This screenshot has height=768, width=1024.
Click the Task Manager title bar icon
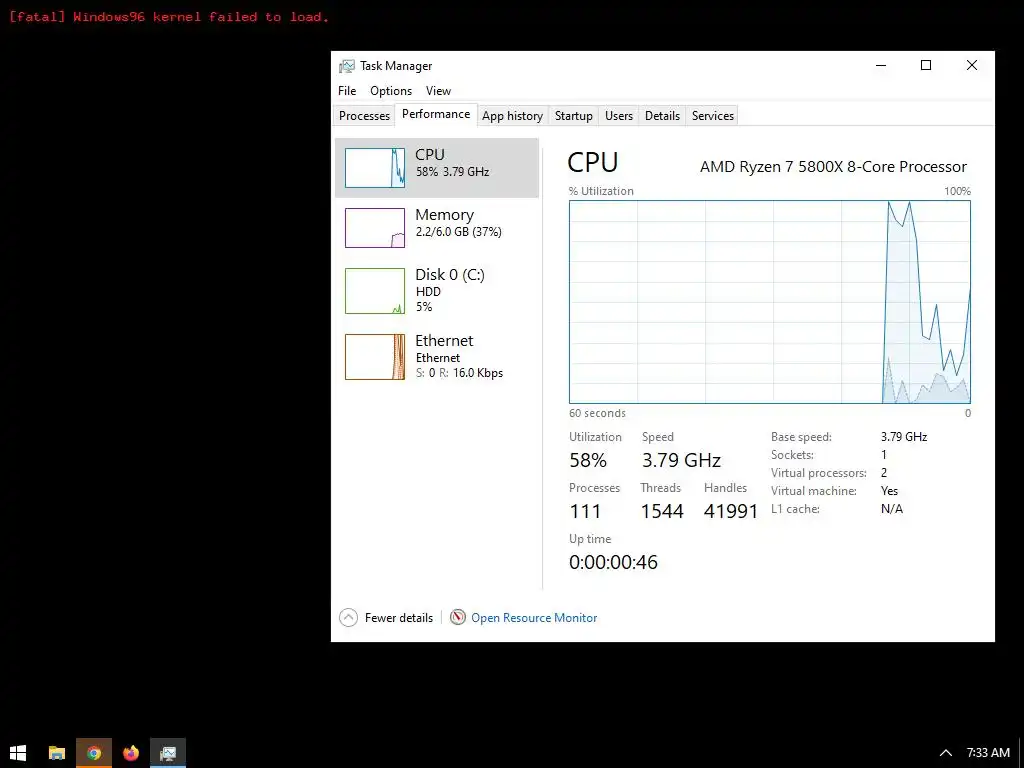pos(347,66)
